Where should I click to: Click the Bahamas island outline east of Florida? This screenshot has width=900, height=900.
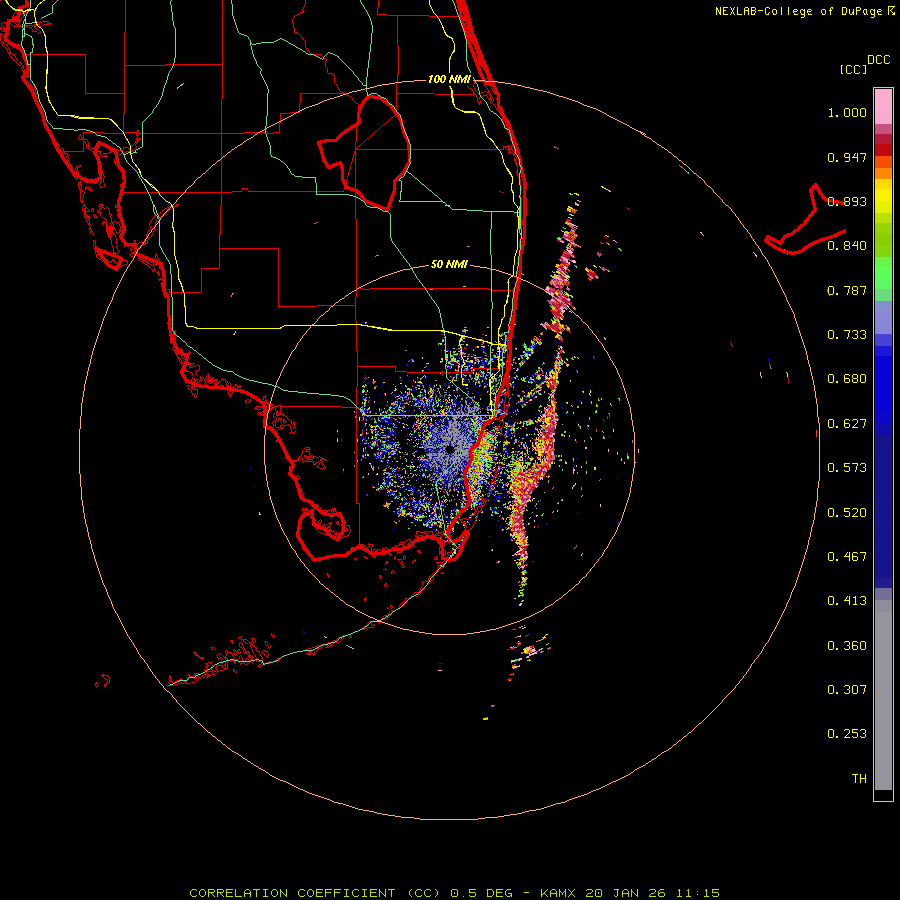point(805,221)
